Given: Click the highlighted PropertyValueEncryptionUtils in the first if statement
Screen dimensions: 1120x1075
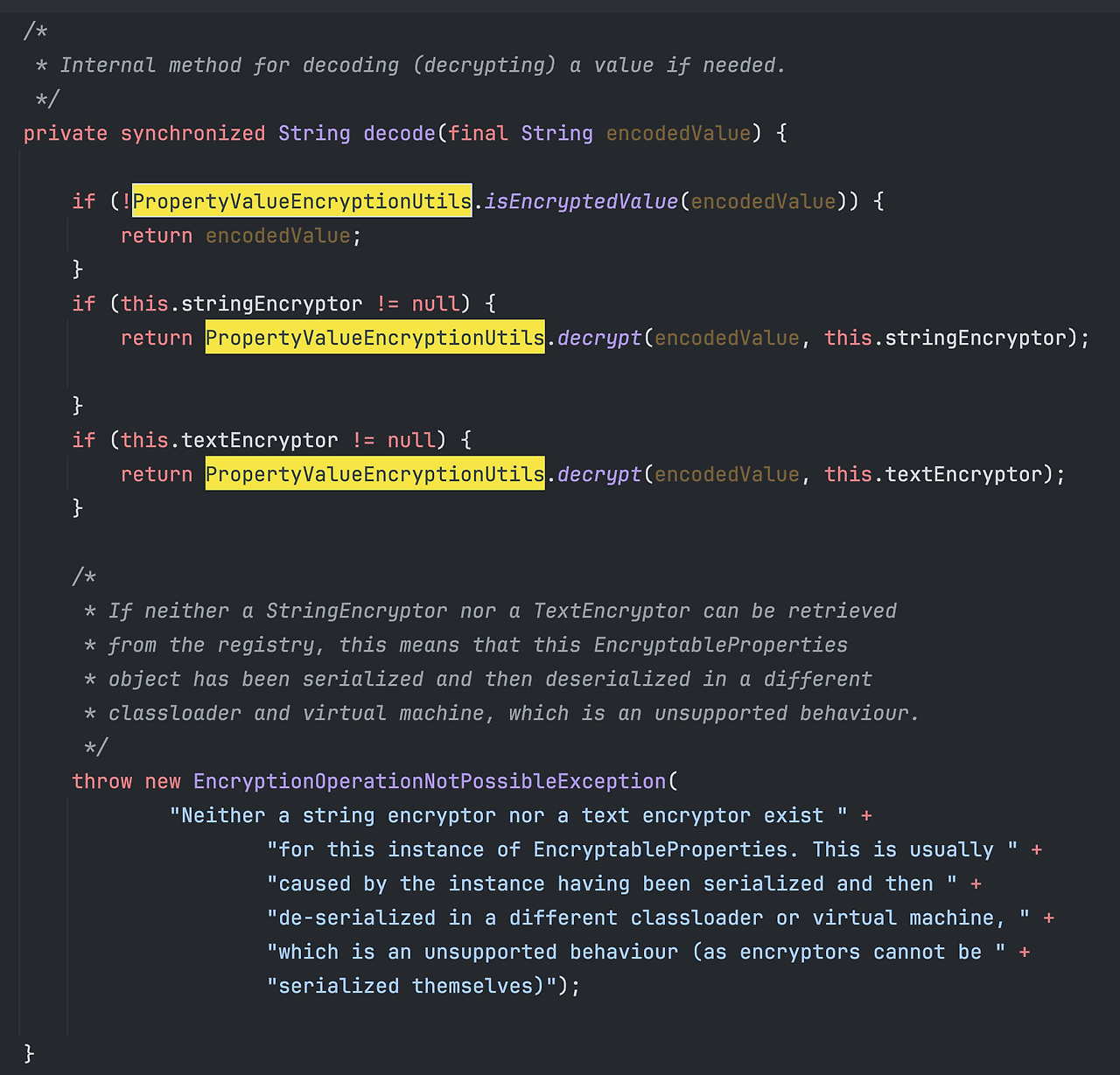Looking at the screenshot, I should [302, 201].
